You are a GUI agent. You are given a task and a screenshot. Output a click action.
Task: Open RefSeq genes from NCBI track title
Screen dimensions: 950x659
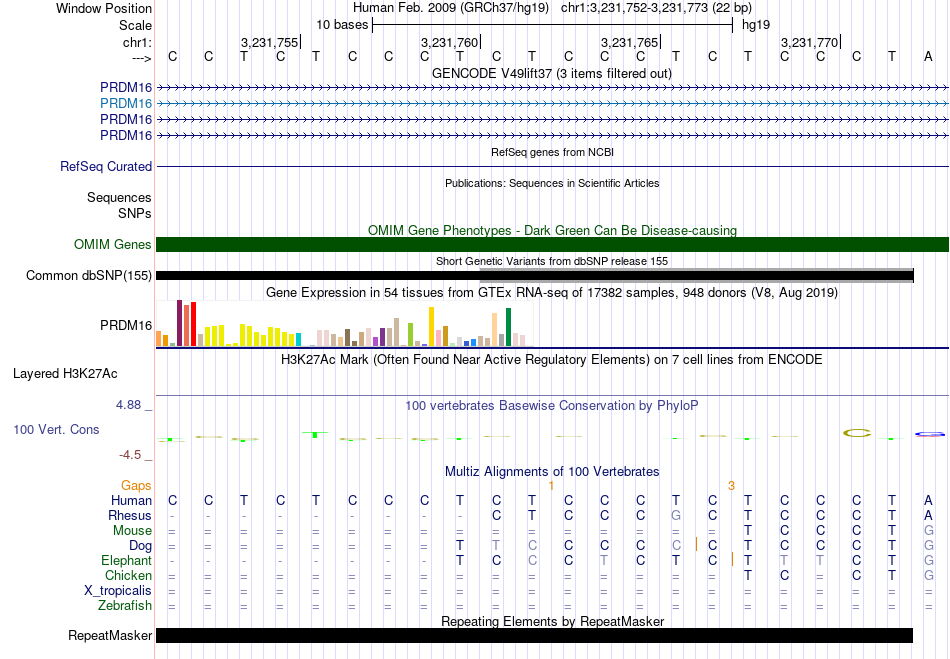pos(552,152)
